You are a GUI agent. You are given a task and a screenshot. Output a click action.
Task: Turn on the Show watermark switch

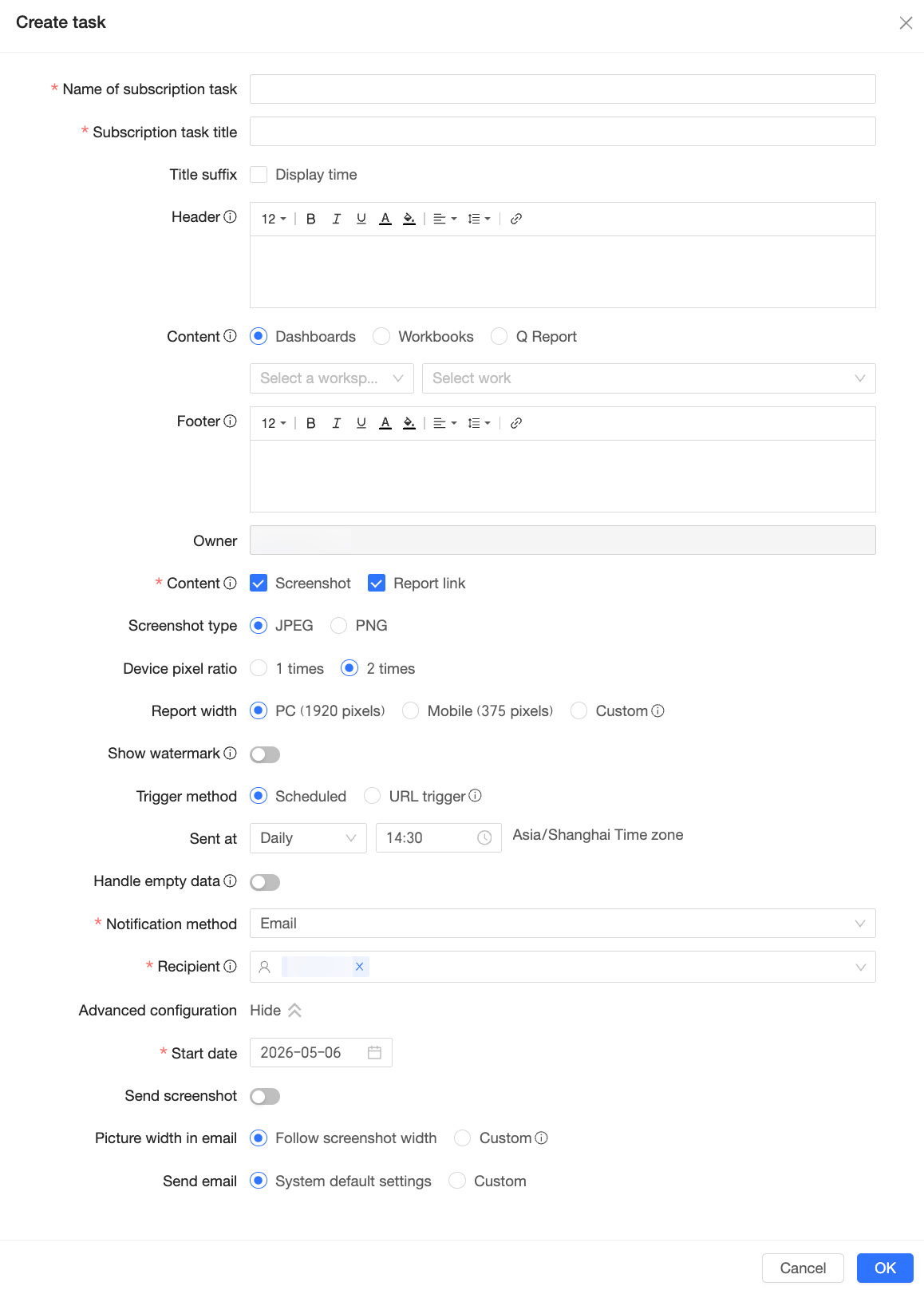(265, 754)
